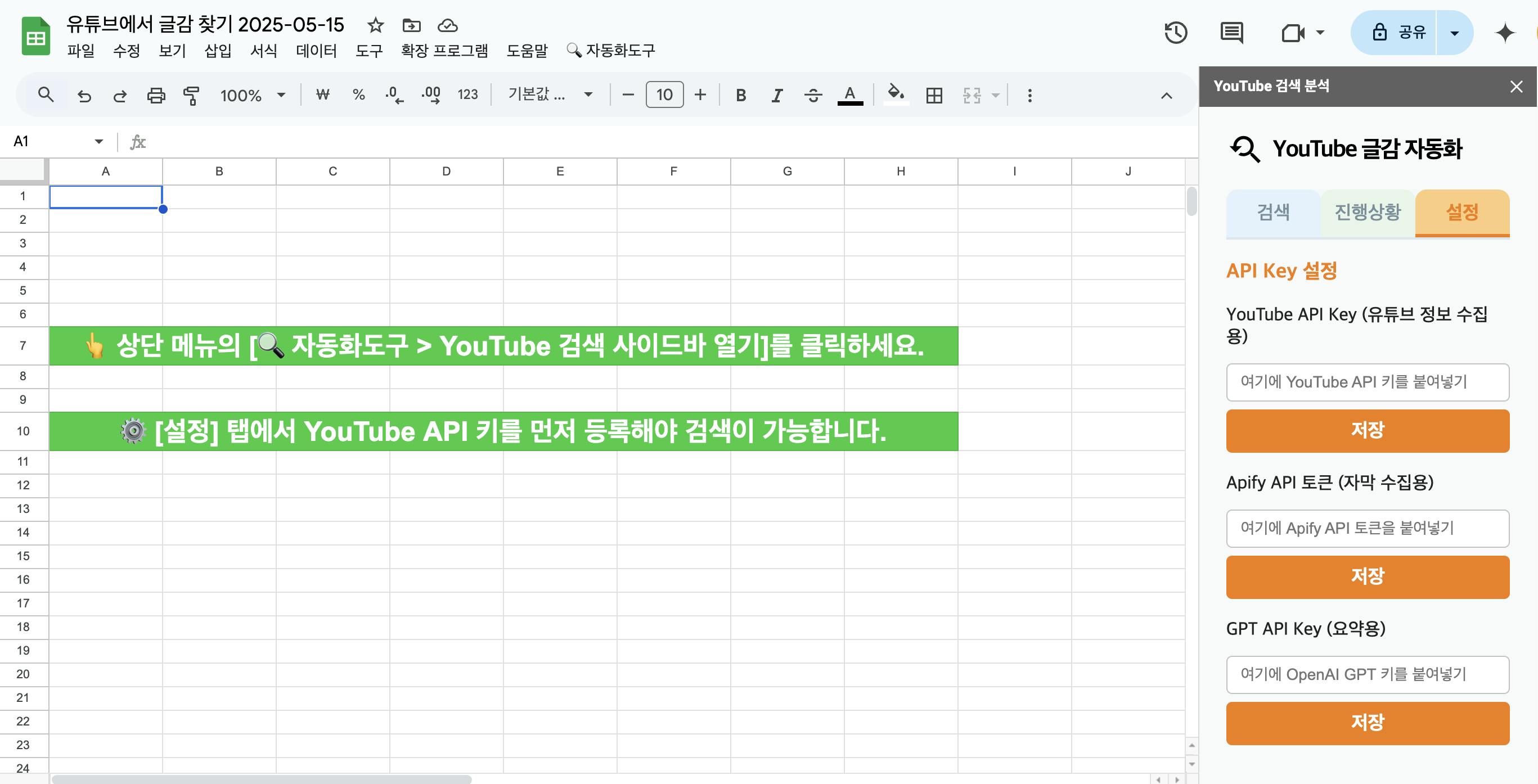The height and width of the screenshot is (784, 1538).
Task: Select row 10 header
Action: click(23, 431)
